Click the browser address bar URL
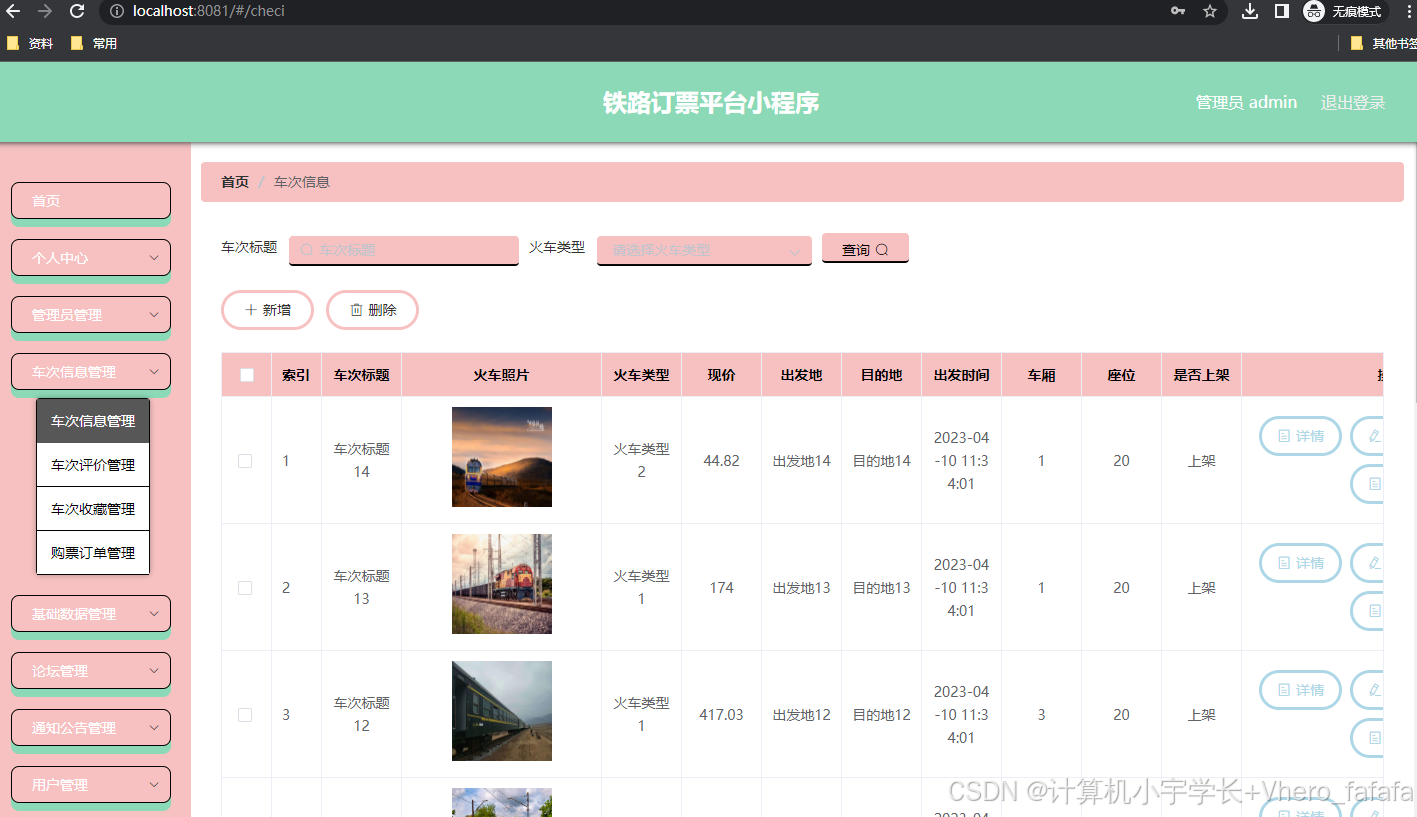This screenshot has width=1417, height=817. (209, 11)
